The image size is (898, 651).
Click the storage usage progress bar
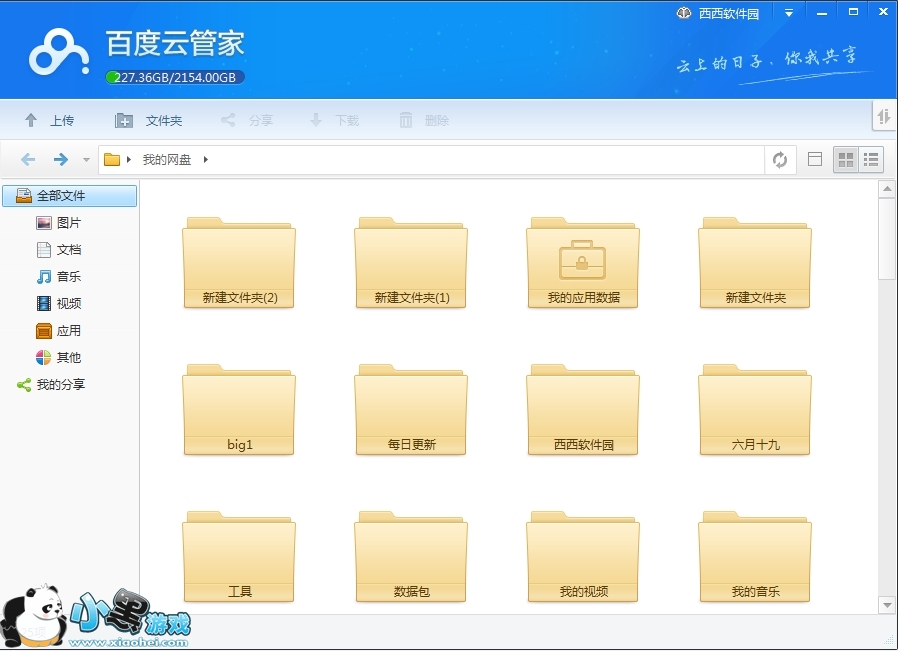pyautogui.click(x=175, y=77)
